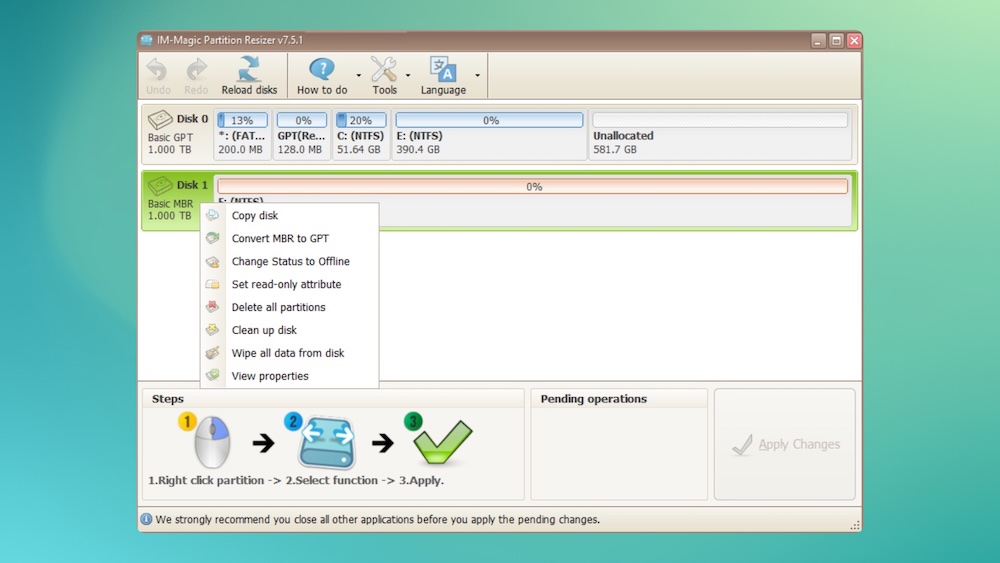The image size is (1000, 563).
Task: Select the Disk 1 drive icon
Action: pos(160,185)
